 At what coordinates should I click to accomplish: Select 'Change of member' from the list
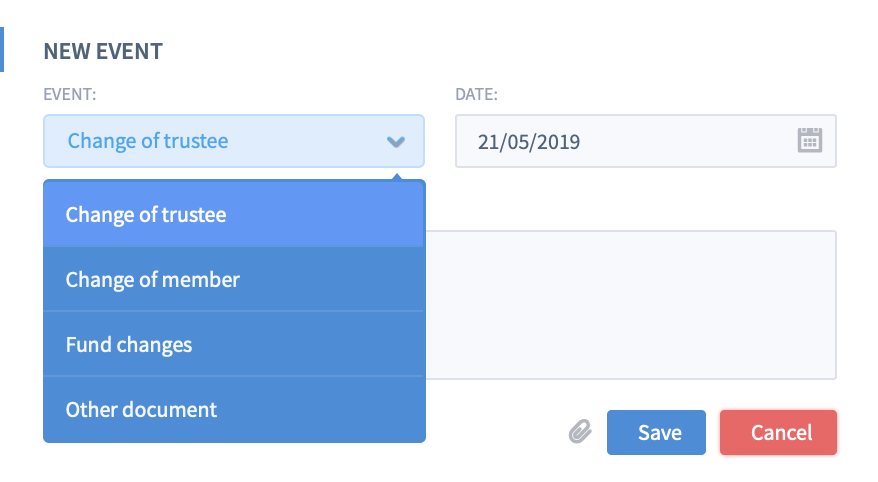(234, 279)
